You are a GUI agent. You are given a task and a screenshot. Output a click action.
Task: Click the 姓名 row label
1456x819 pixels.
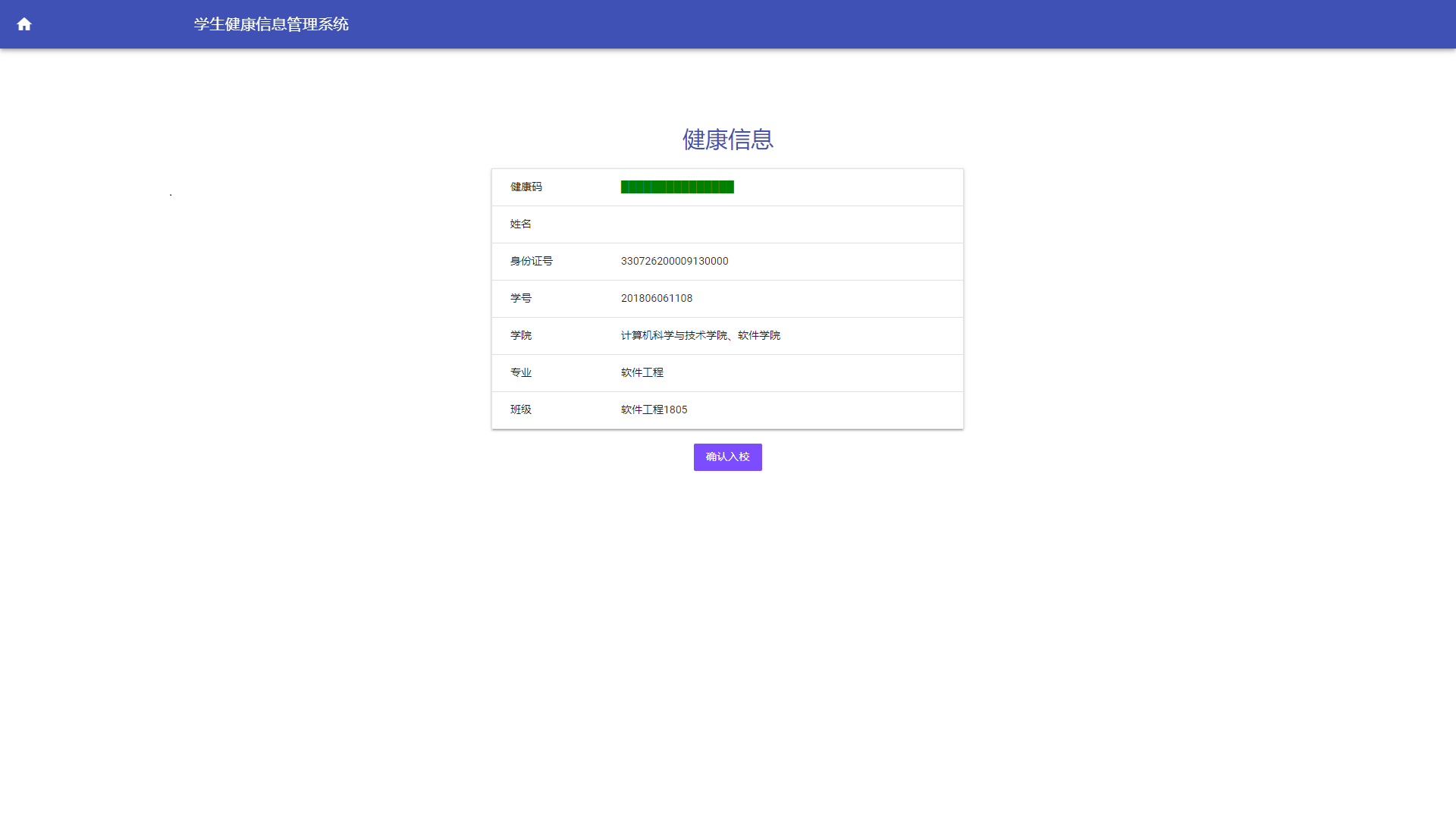pyautogui.click(x=520, y=224)
